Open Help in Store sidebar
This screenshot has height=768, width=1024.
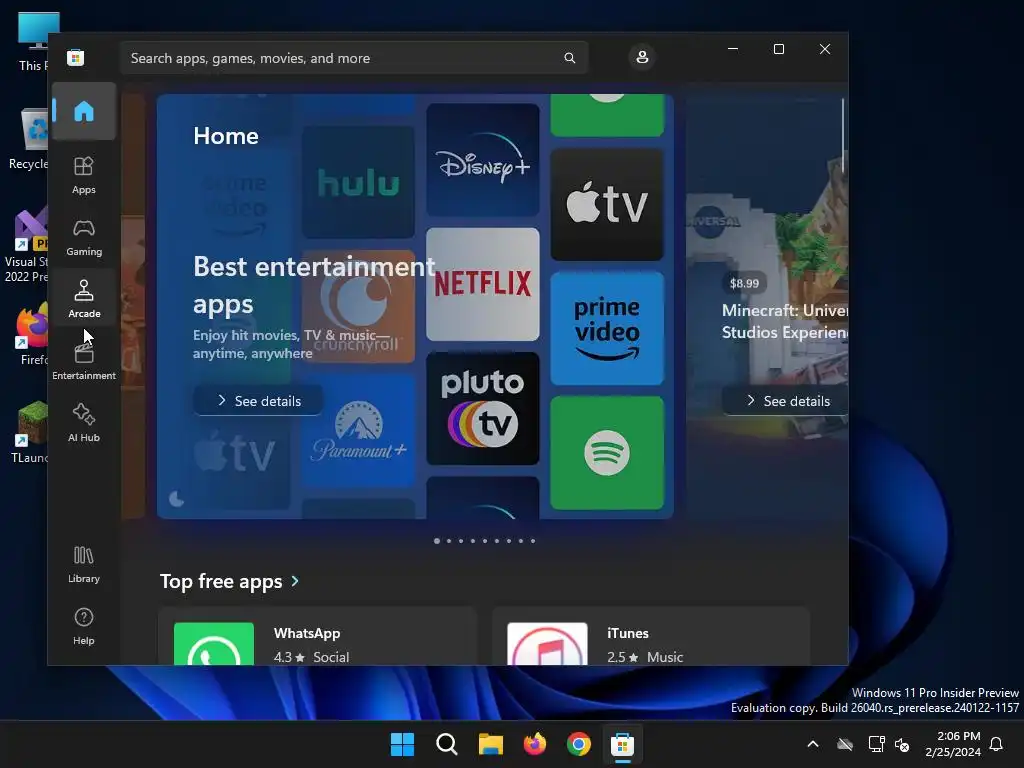tap(84, 626)
